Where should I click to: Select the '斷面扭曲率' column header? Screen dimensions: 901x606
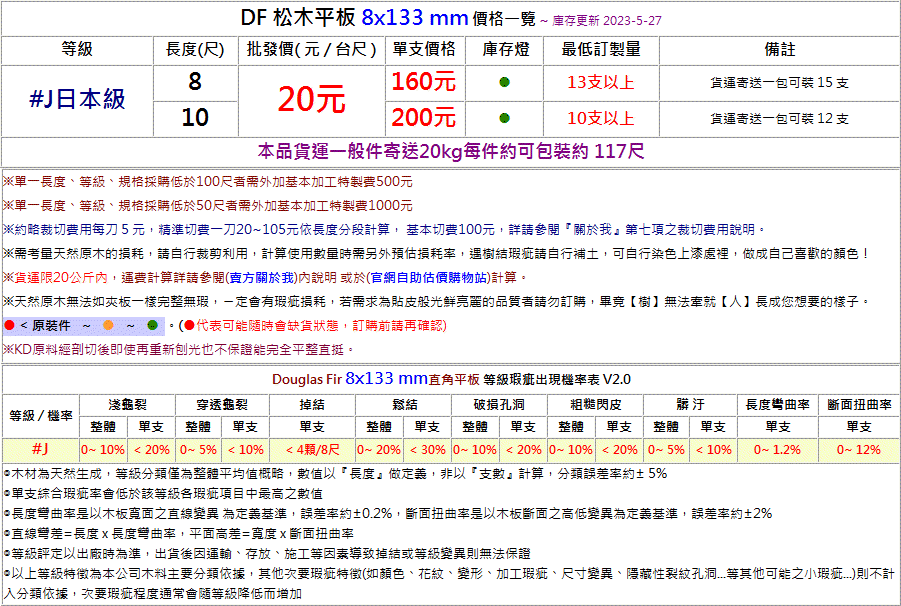[859, 405]
